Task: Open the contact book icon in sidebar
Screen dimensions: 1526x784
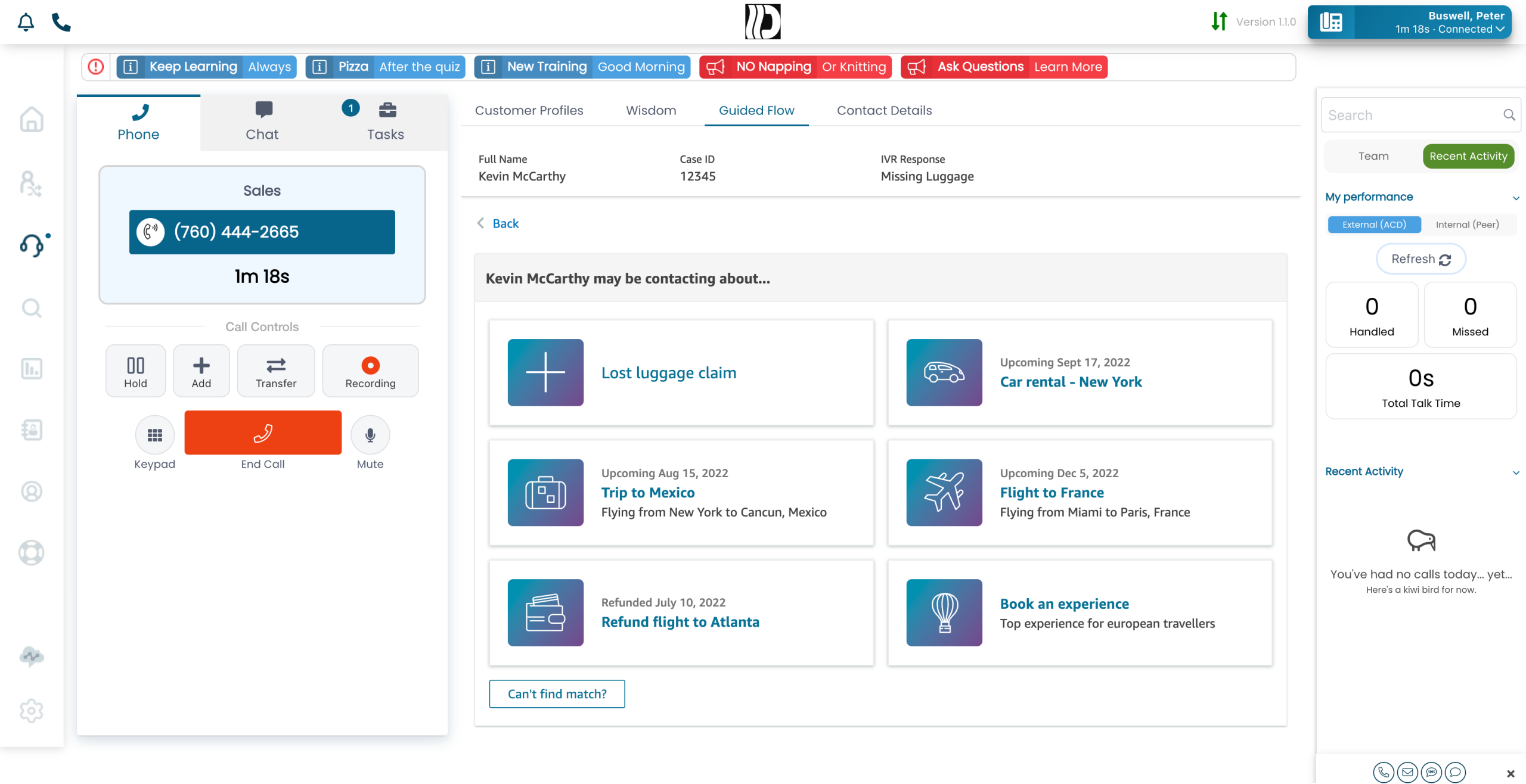Action: point(32,430)
